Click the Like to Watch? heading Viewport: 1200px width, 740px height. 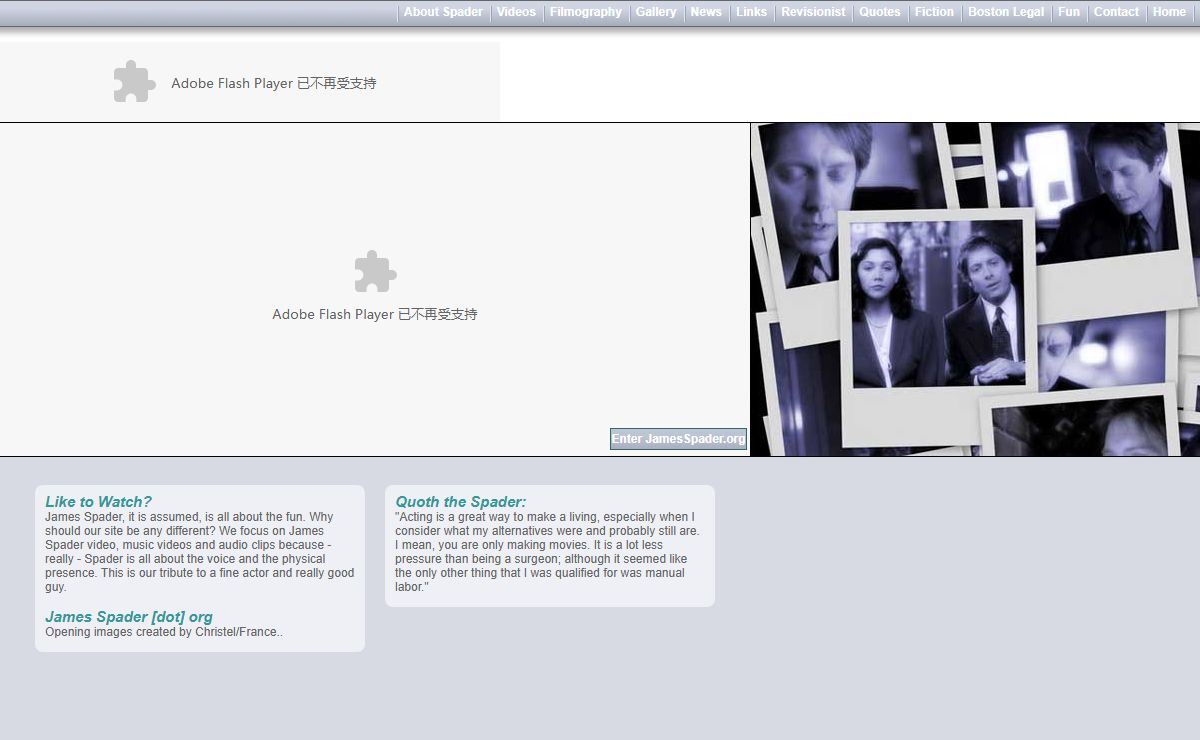pos(98,502)
